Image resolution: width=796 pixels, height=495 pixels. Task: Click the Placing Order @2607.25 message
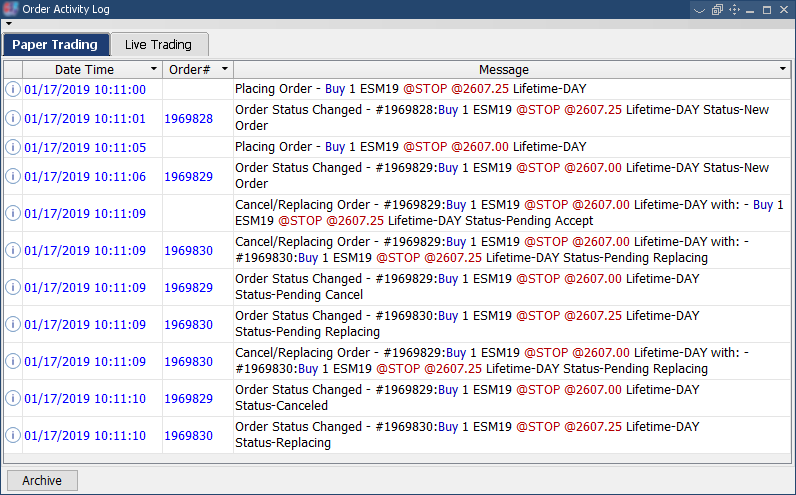410,89
